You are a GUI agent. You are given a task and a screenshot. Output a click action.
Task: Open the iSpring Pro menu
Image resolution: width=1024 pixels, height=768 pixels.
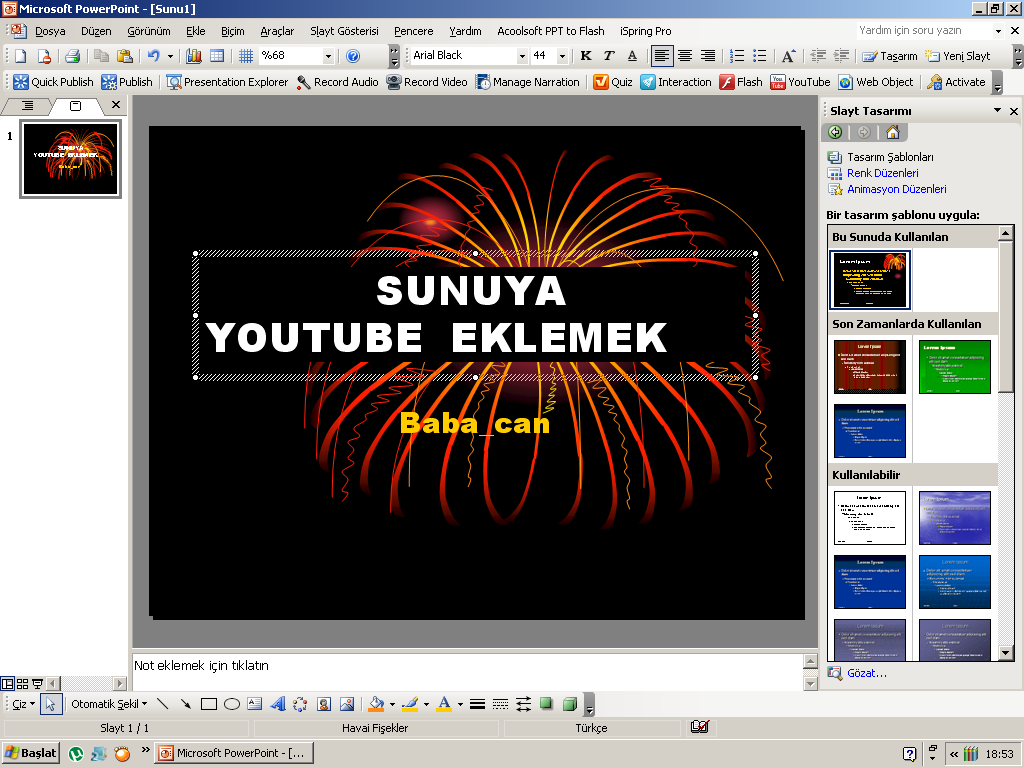[x=645, y=31]
